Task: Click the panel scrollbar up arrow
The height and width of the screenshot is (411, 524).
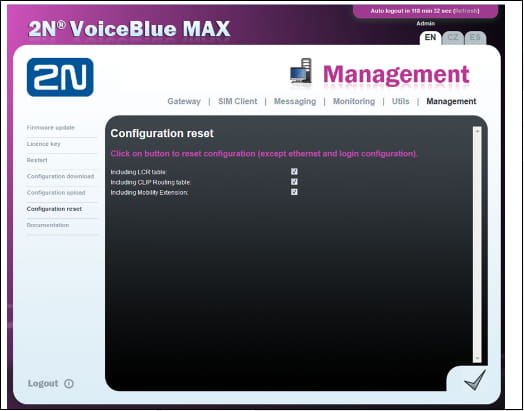Action: [x=477, y=131]
